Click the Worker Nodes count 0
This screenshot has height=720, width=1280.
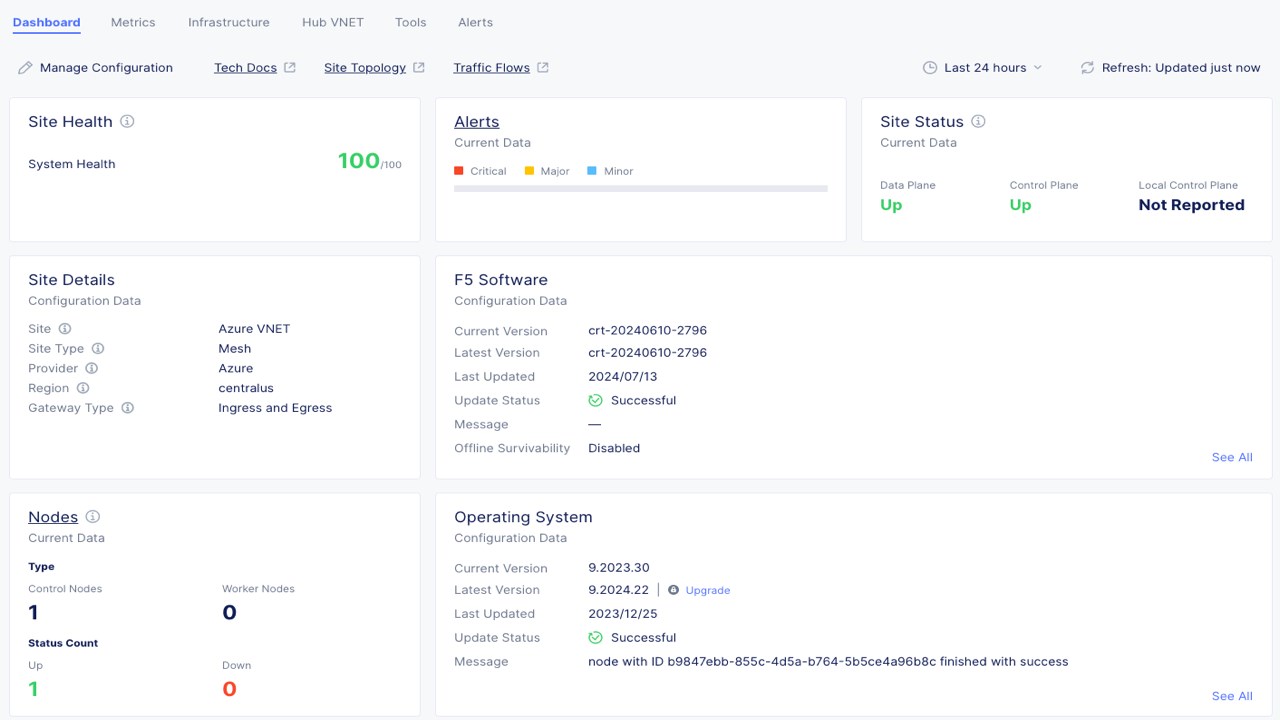tap(229, 612)
